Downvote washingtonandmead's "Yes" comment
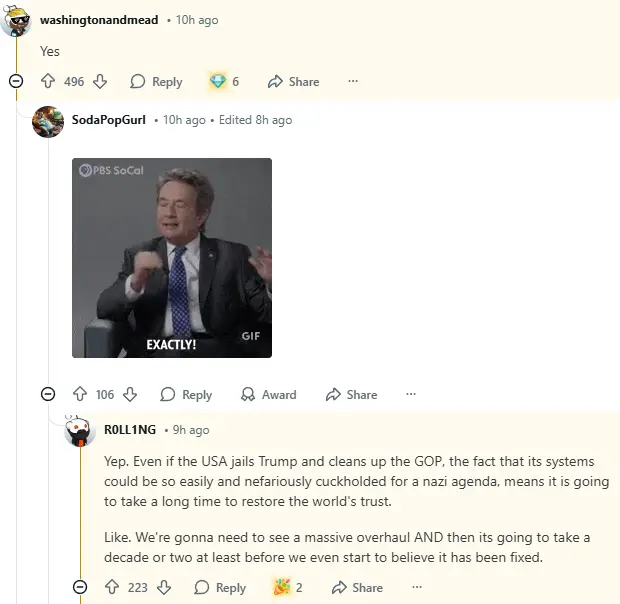Image resolution: width=620 pixels, height=604 pixels. pos(100,82)
